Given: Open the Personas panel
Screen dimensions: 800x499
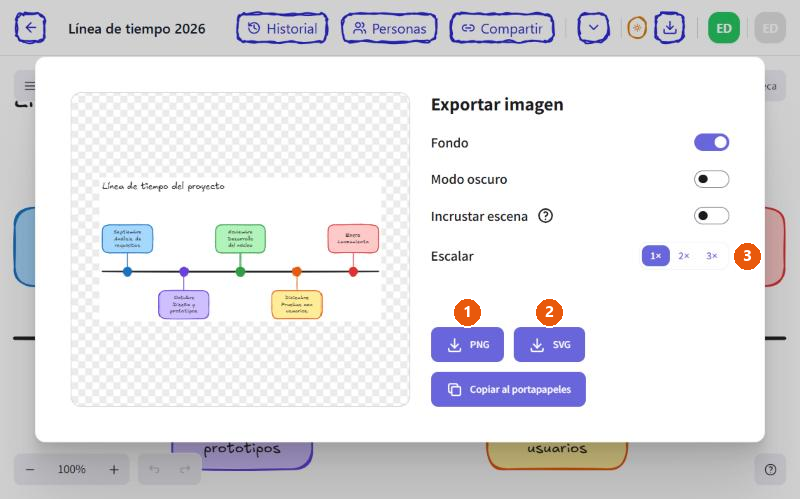Looking at the screenshot, I should point(389,29).
